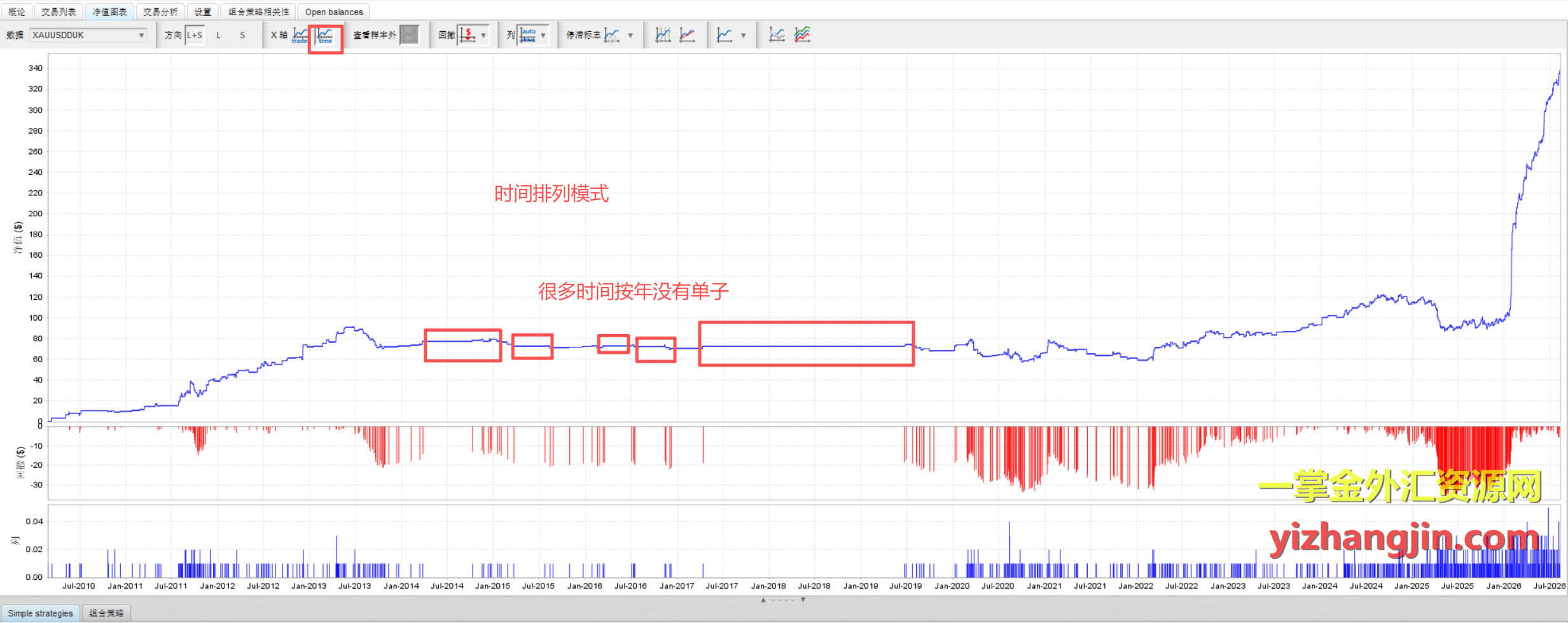1568x623 pixels.
Task: Select the Simple strategies bottom tab
Action: 41,613
